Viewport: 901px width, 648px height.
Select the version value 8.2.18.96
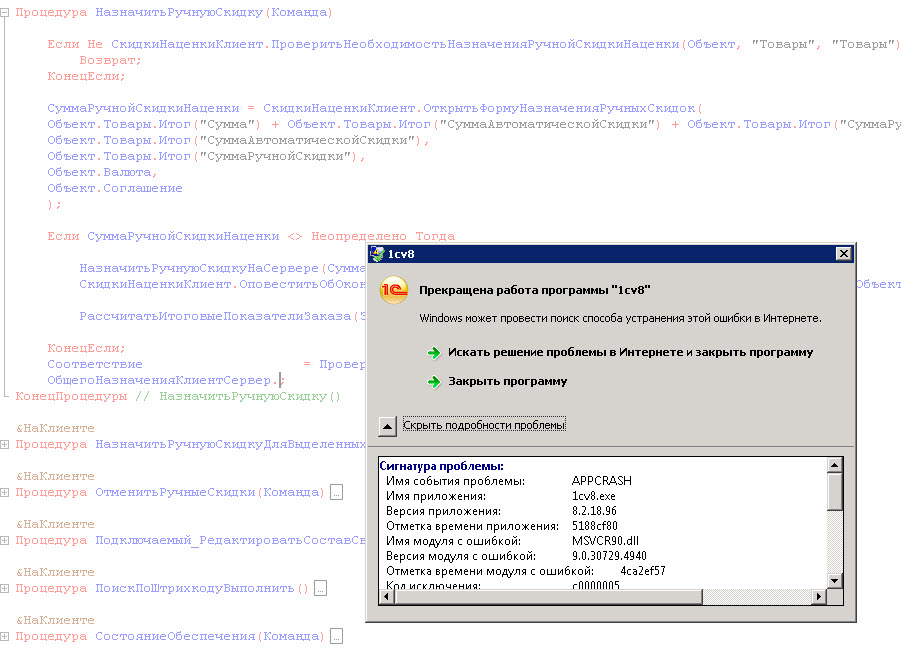(x=594, y=511)
